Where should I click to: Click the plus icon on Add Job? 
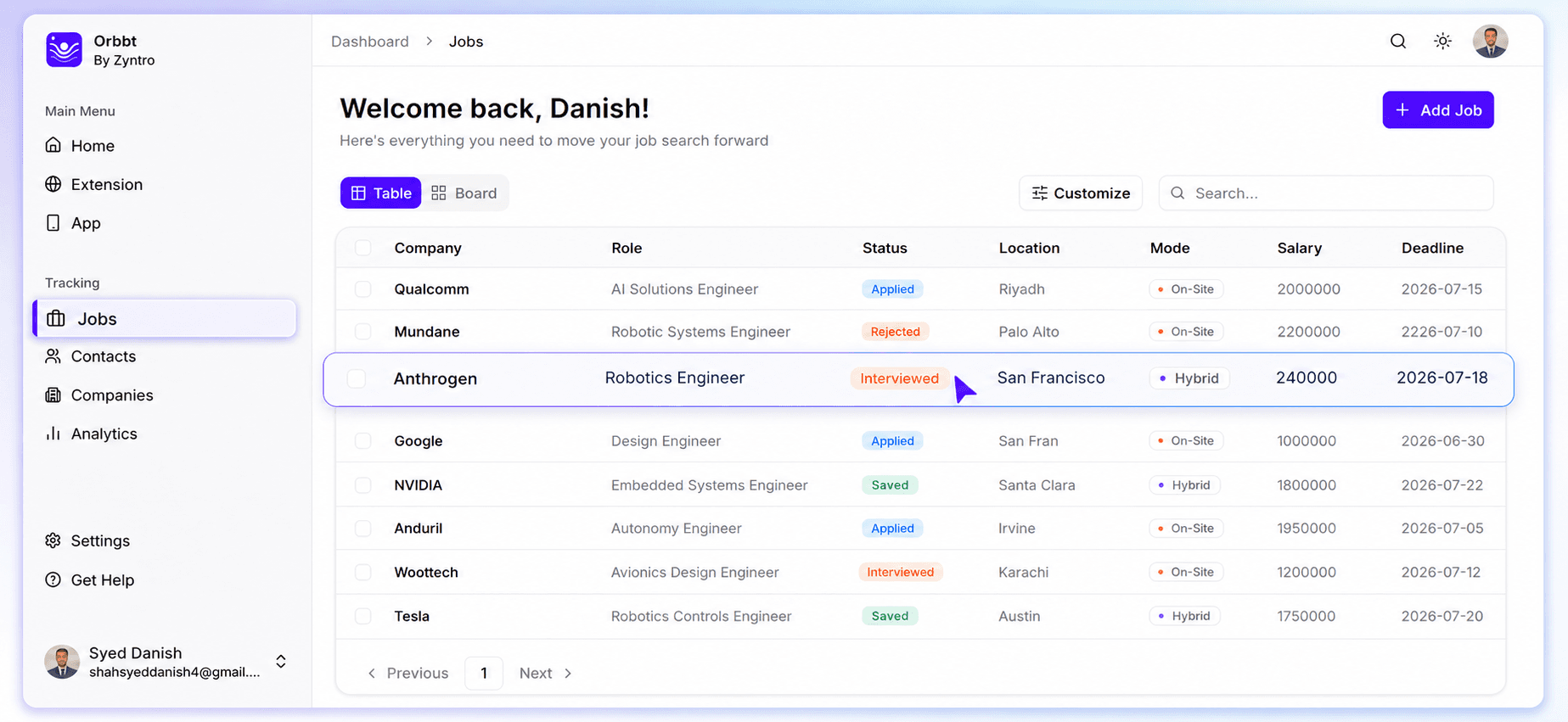coord(1402,110)
